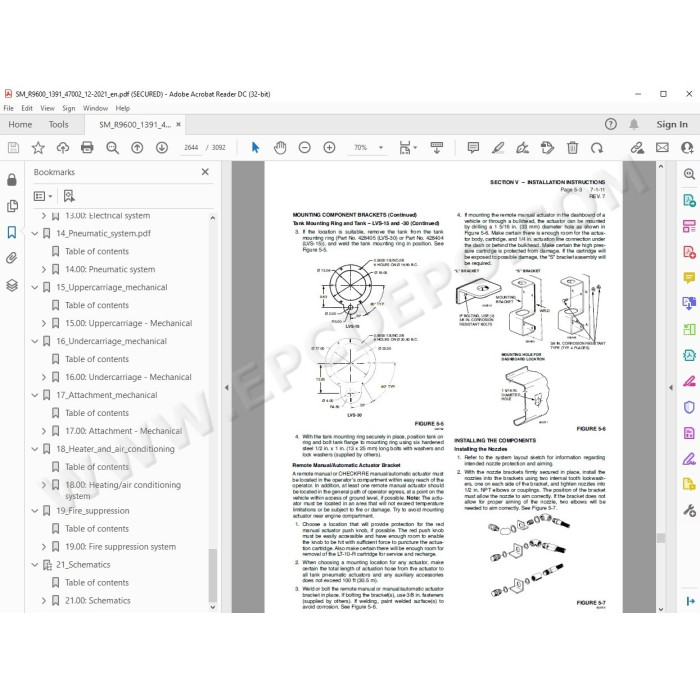
Task: Open the Edit menu
Action: pos(27,108)
